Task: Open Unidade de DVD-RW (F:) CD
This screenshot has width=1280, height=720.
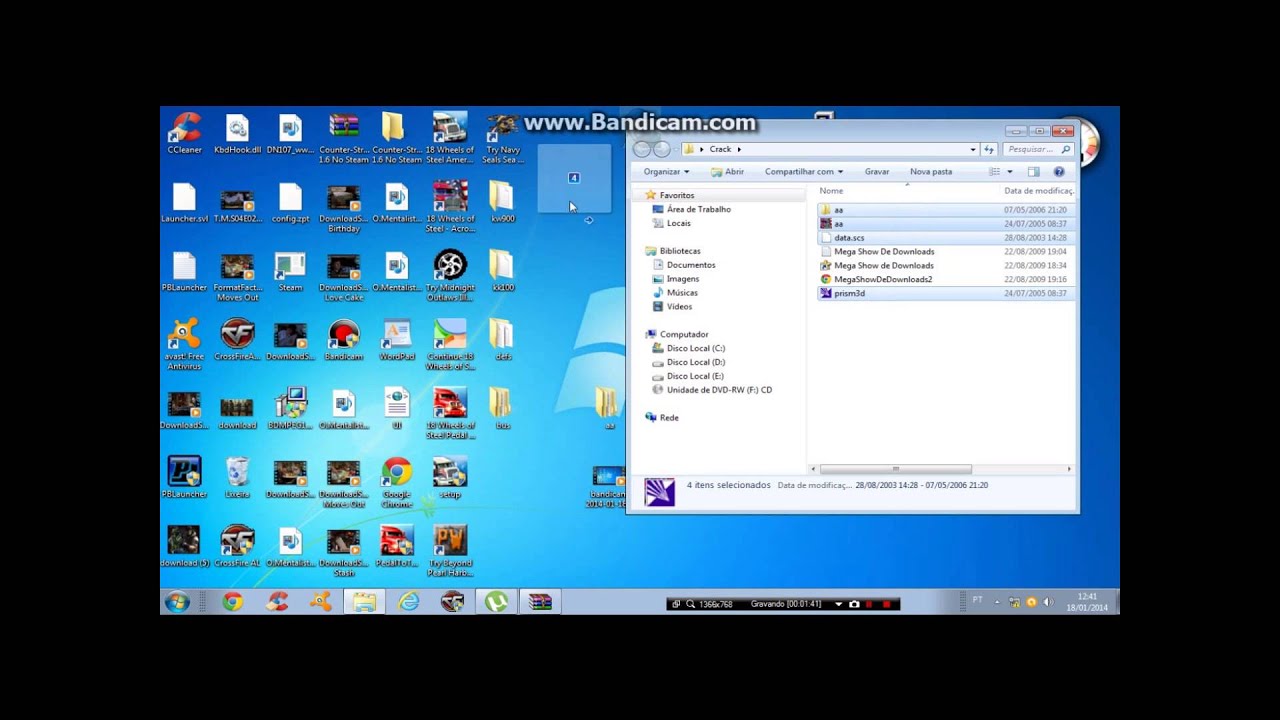Action: pyautogui.click(x=718, y=390)
